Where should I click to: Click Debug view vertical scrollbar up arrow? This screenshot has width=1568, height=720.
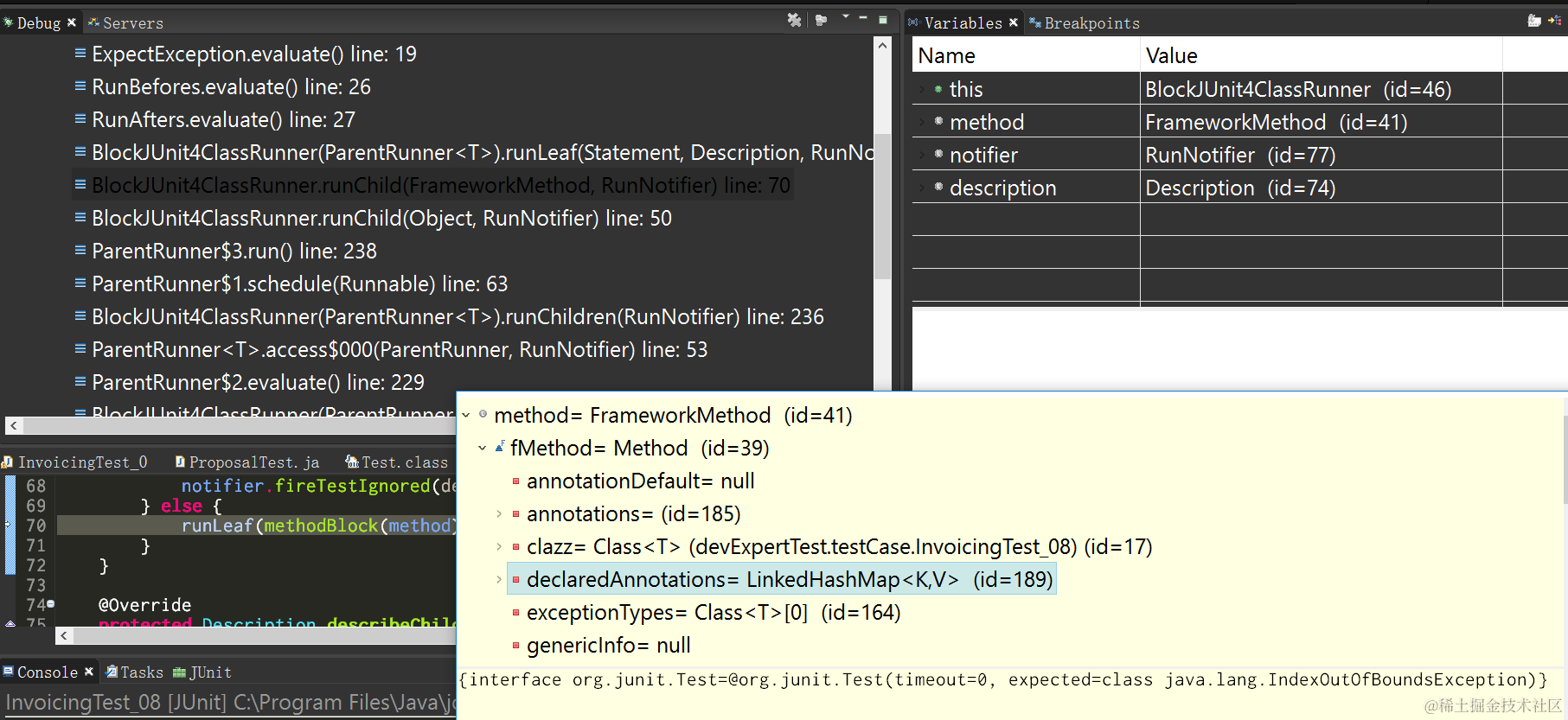point(882,45)
